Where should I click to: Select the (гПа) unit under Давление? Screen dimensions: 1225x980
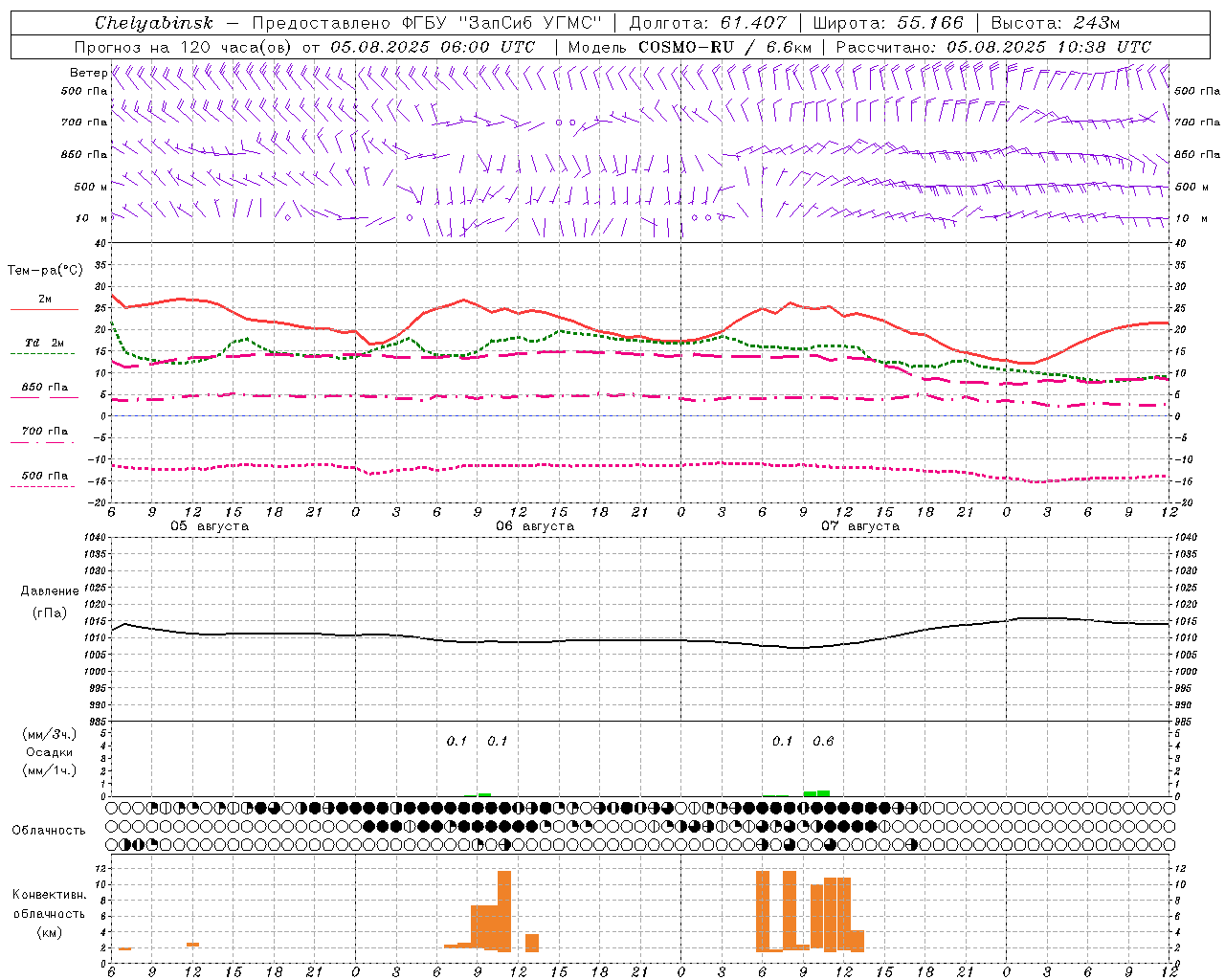(50, 613)
